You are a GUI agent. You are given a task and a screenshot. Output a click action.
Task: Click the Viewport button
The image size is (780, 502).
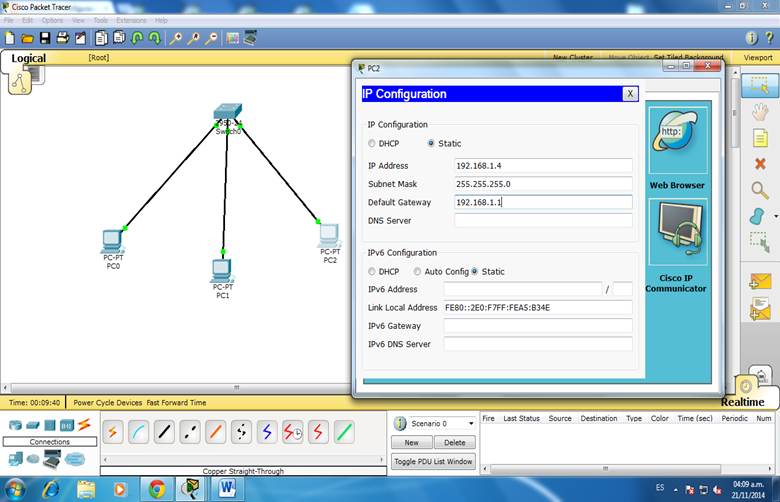(758, 58)
